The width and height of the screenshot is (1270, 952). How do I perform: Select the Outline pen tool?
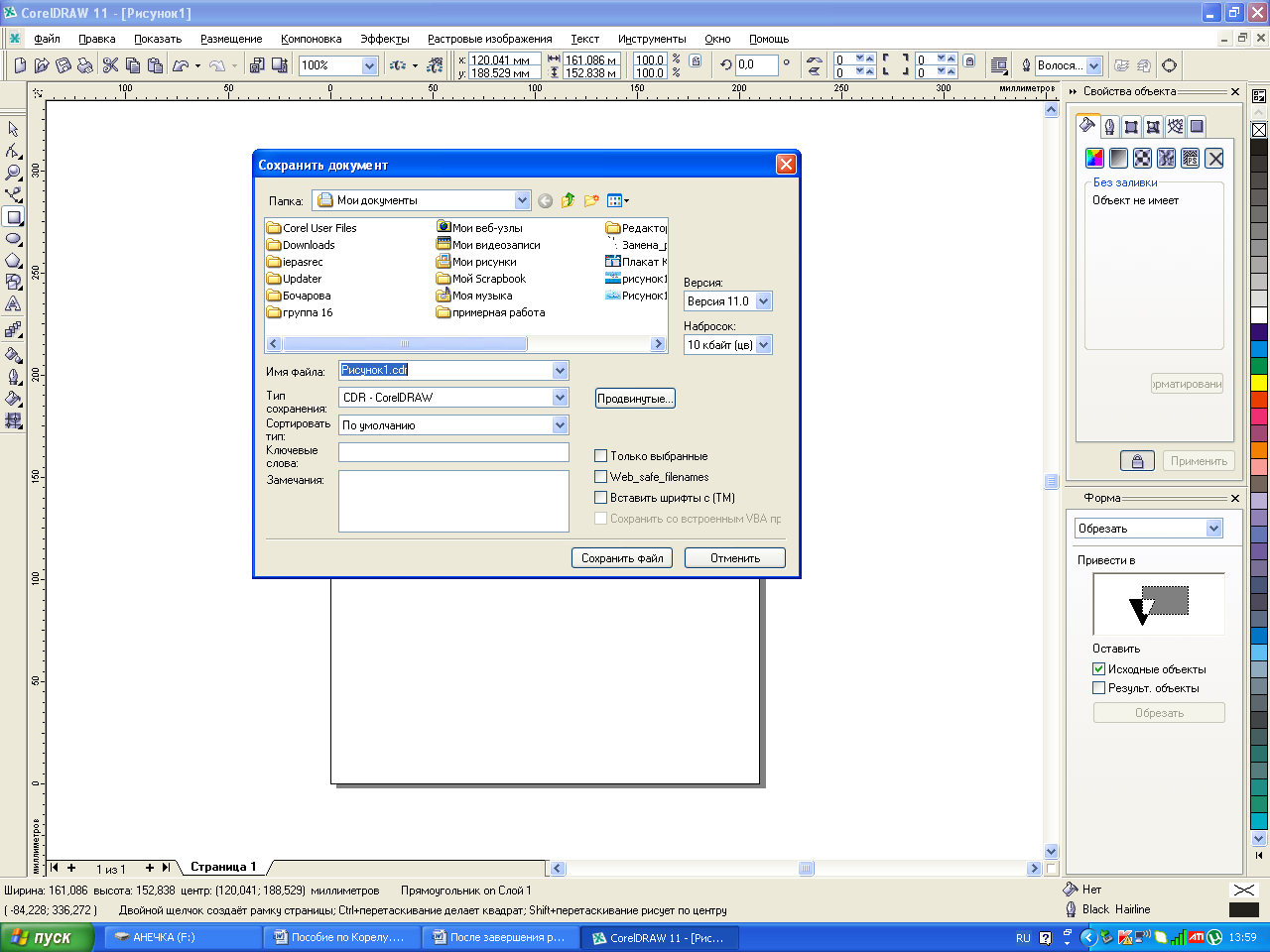(x=13, y=377)
